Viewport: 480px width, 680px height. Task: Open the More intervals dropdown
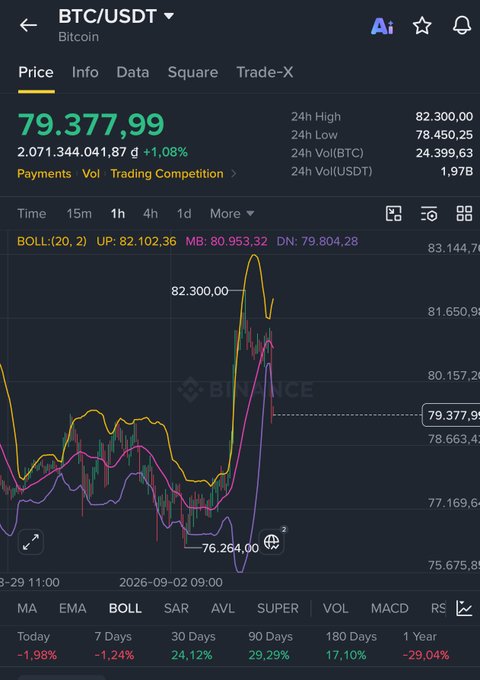point(232,213)
